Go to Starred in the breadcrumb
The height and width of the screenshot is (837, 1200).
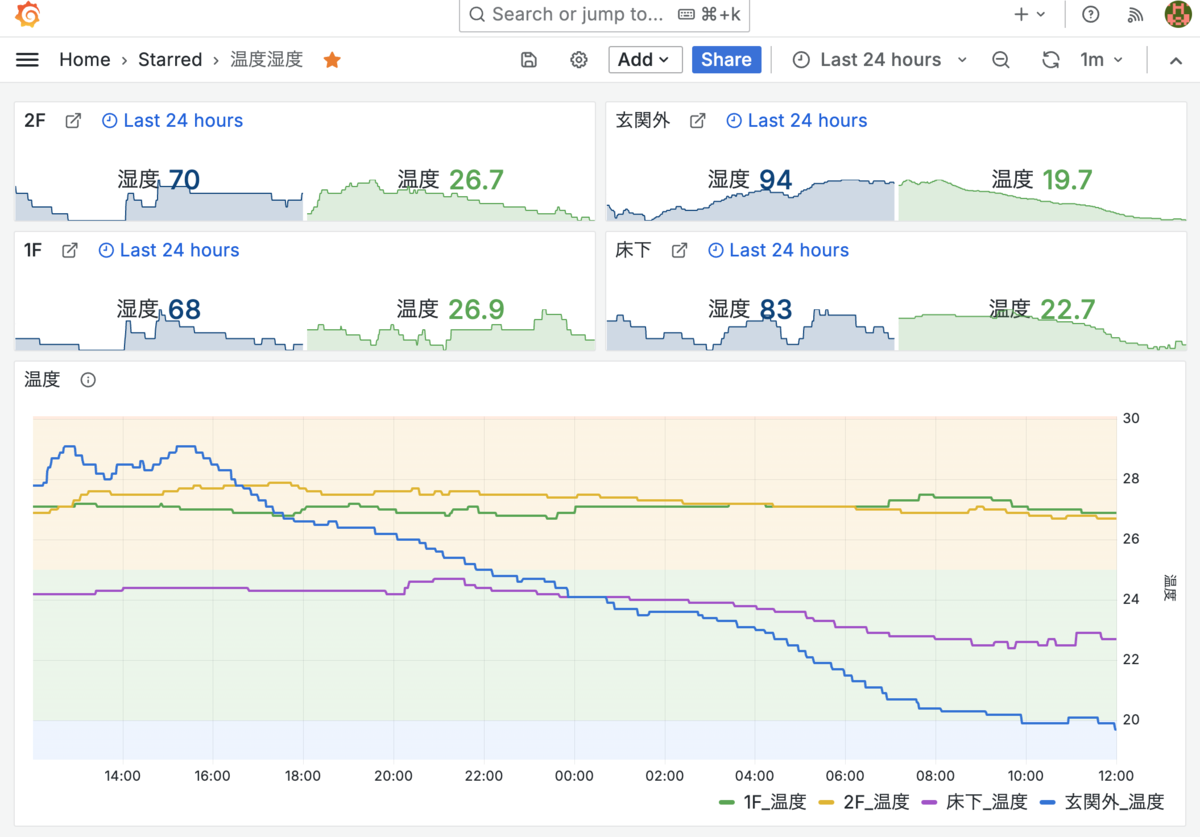[x=170, y=60]
